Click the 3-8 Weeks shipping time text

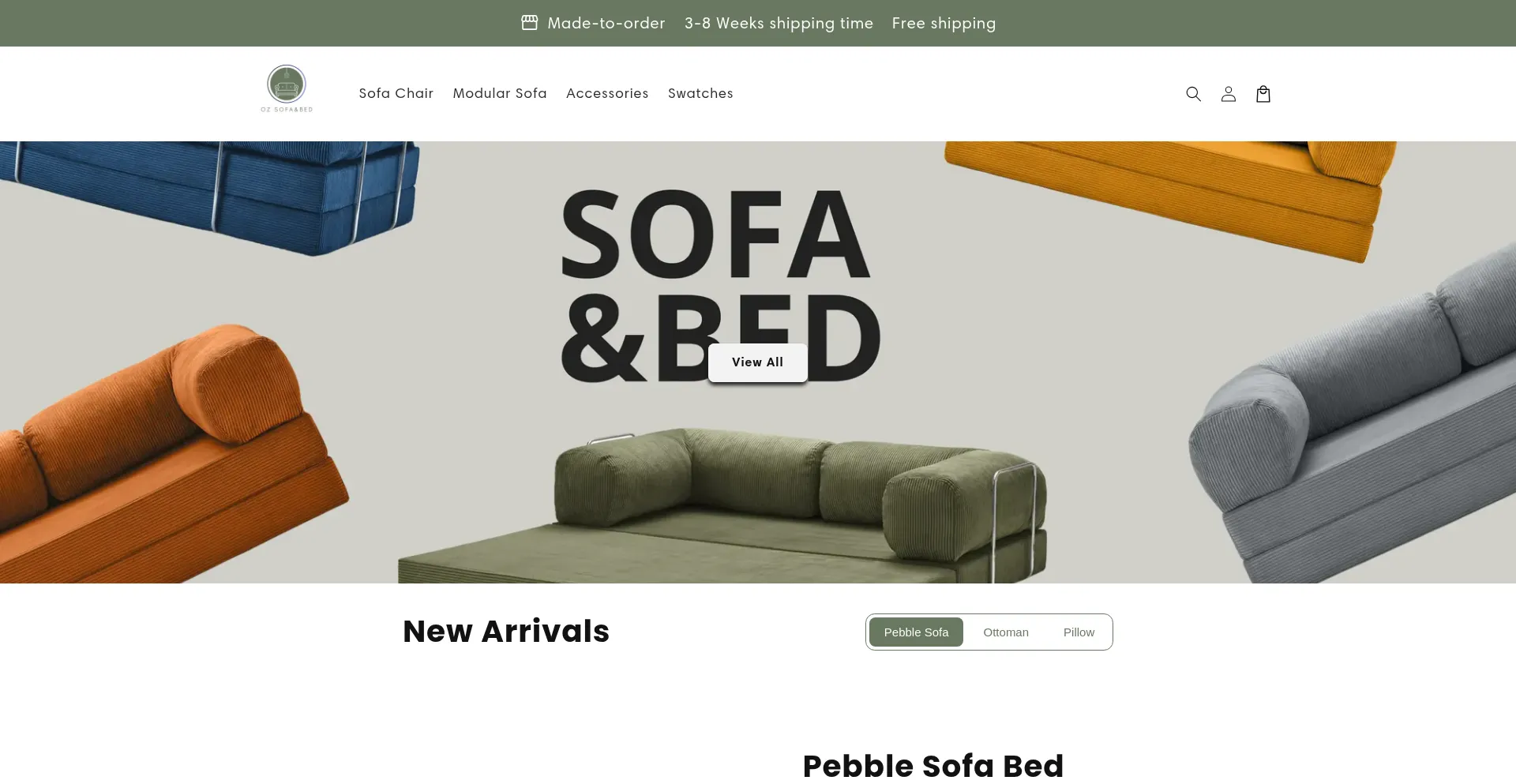tap(779, 23)
